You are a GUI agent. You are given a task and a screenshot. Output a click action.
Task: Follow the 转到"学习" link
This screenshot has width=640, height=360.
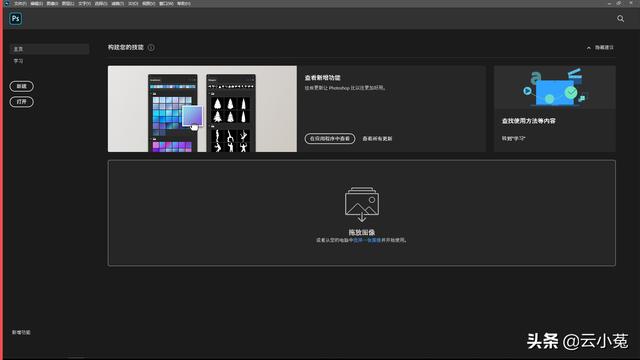513,139
